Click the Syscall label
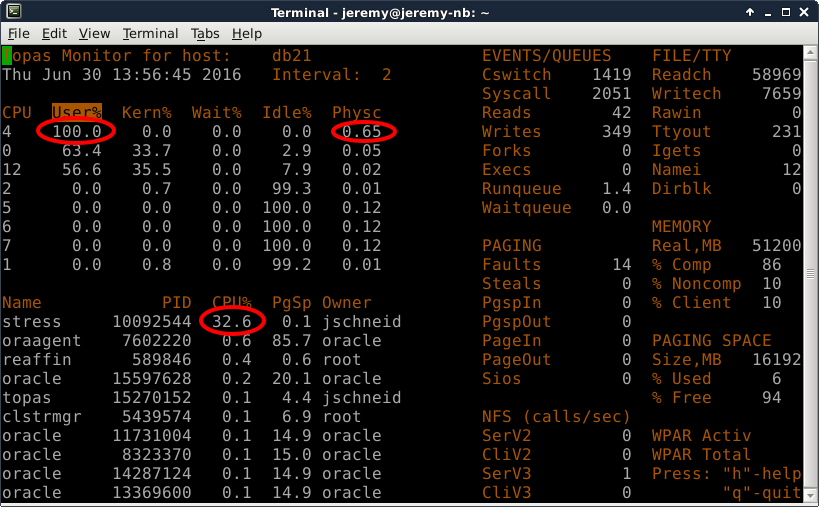The width and height of the screenshot is (819, 507). point(517,93)
